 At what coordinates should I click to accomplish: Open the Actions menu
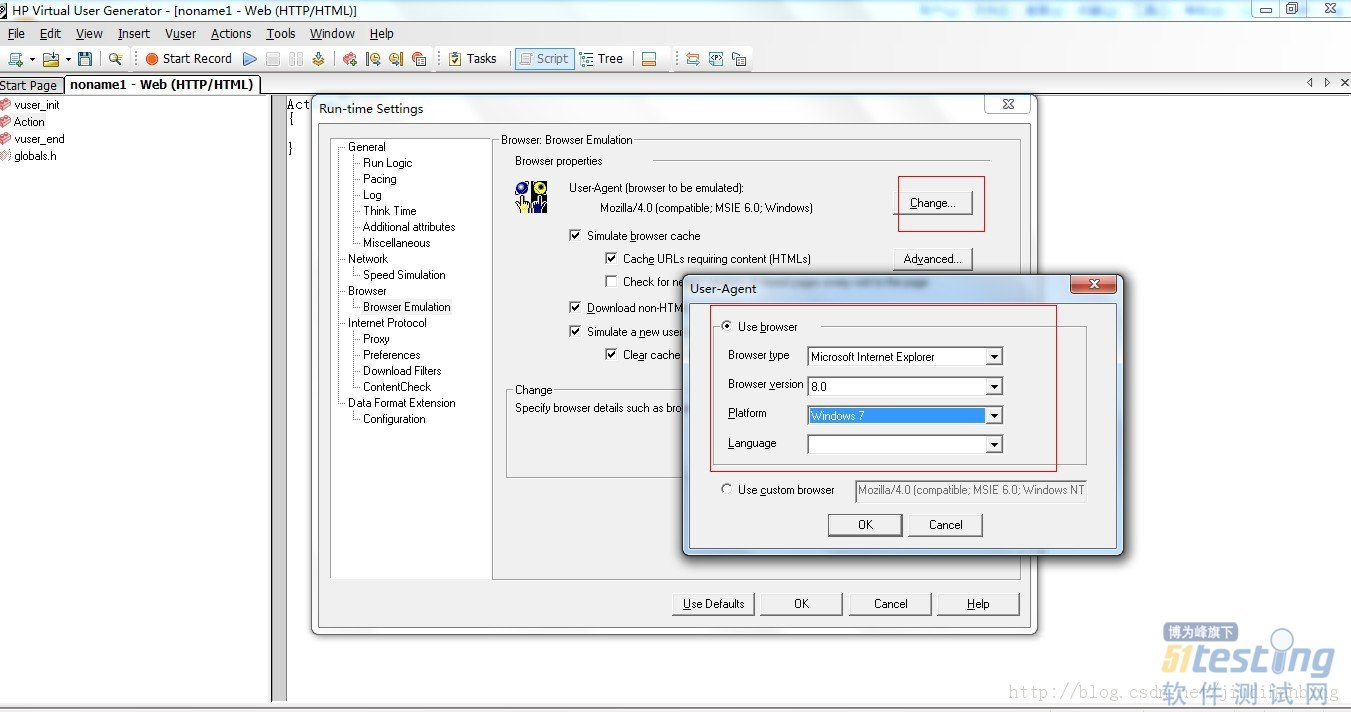click(231, 33)
